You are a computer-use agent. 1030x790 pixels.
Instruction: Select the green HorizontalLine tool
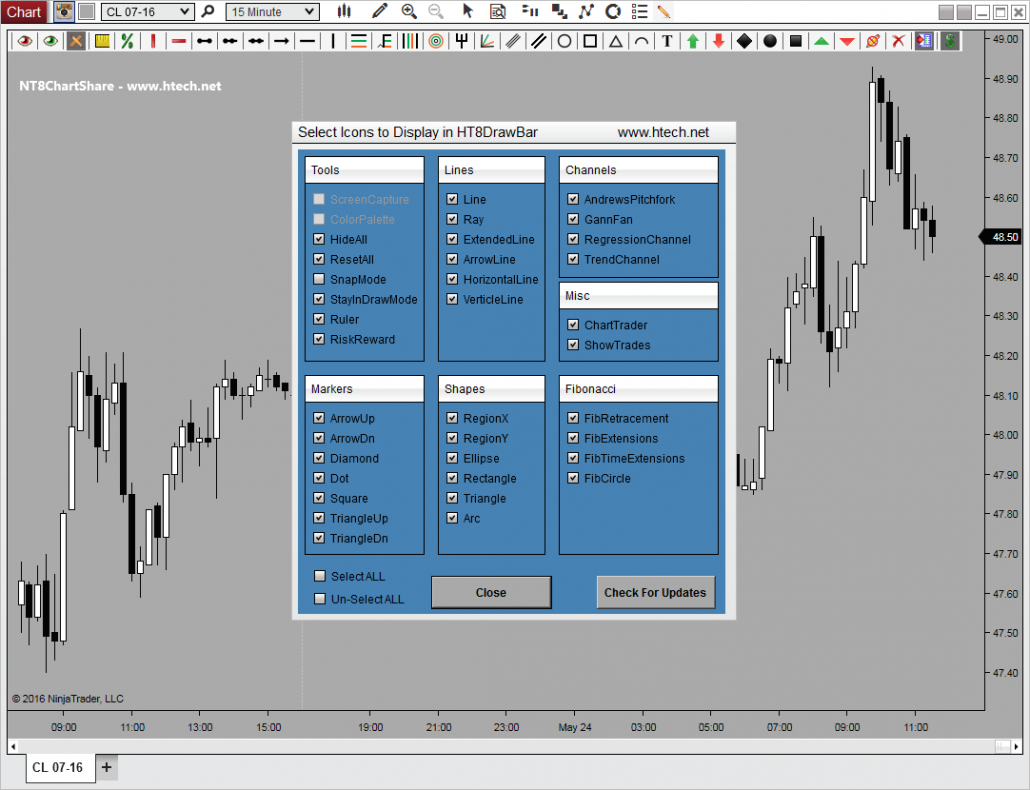click(359, 41)
